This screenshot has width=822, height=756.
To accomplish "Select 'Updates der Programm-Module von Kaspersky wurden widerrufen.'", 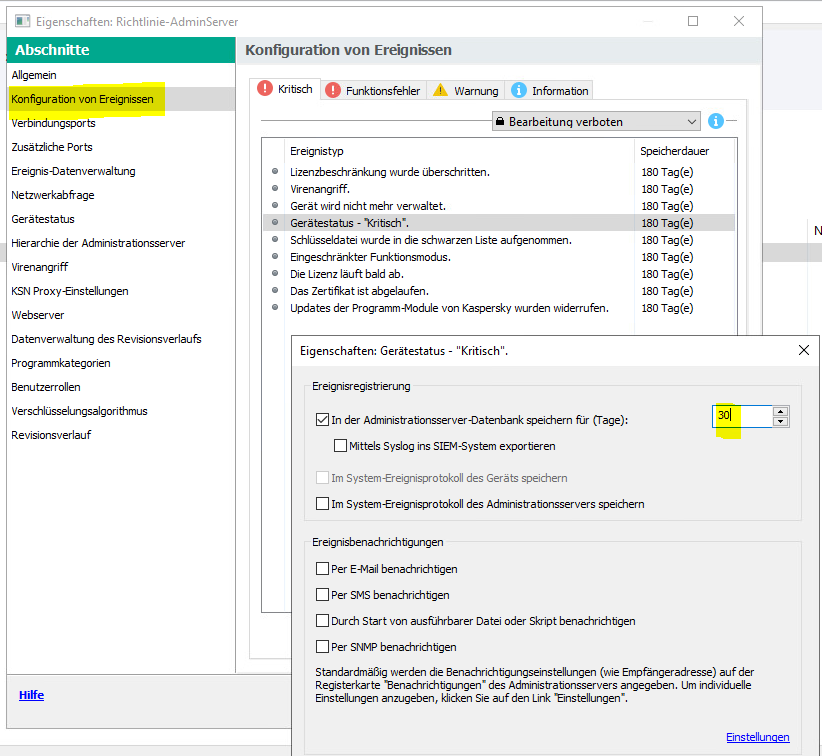I will [499, 308].
